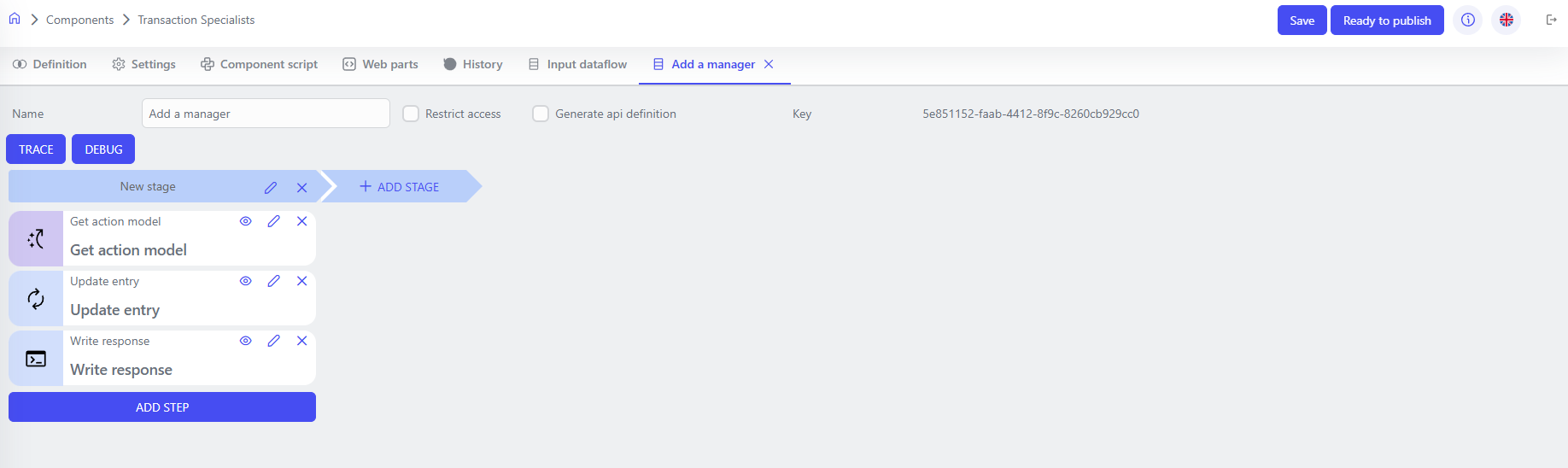The image size is (1568, 468).
Task: Enable the Restrict access checkbox
Action: coord(411,114)
